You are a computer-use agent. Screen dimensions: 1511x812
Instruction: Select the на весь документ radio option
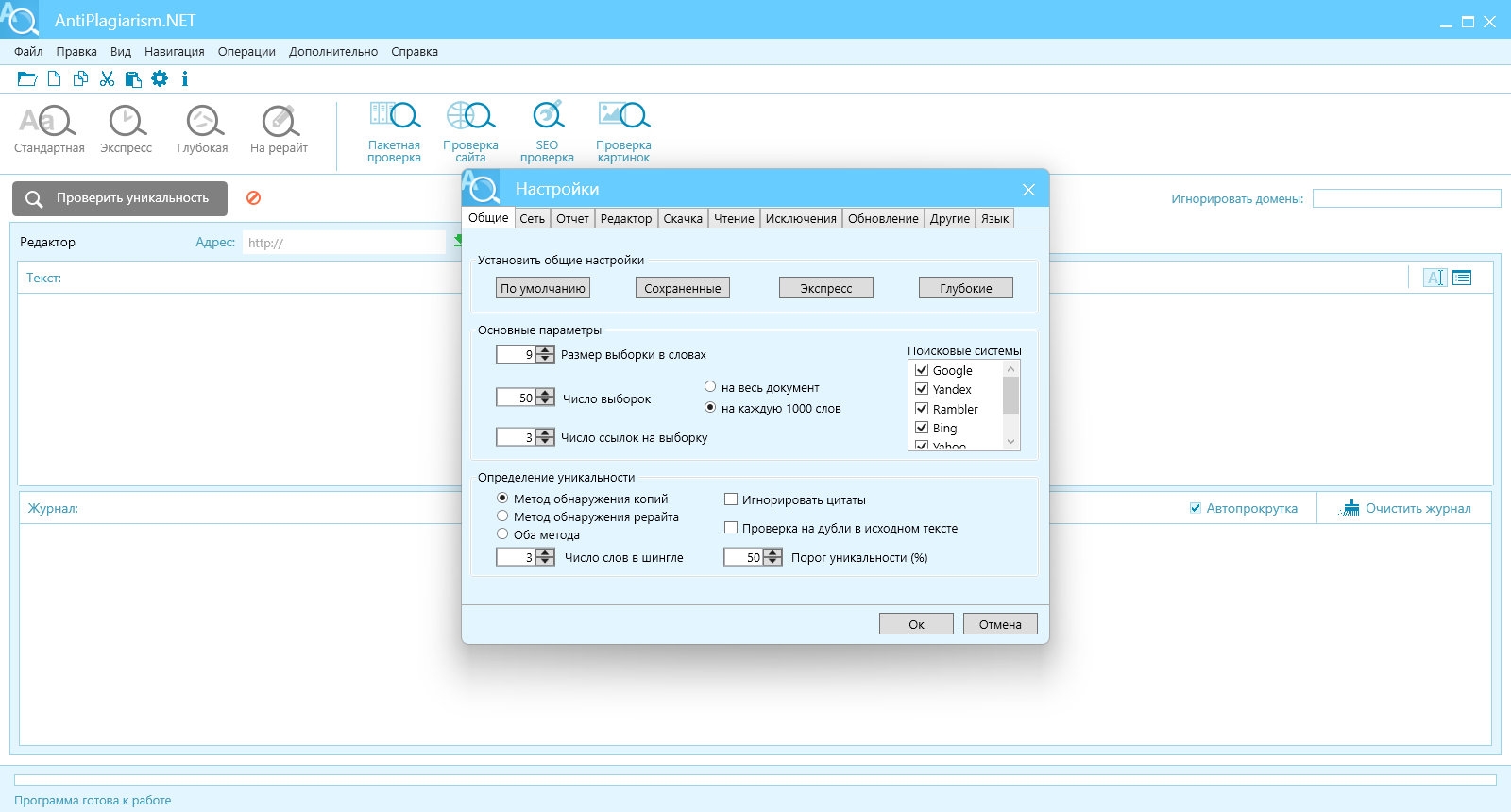[710, 387]
